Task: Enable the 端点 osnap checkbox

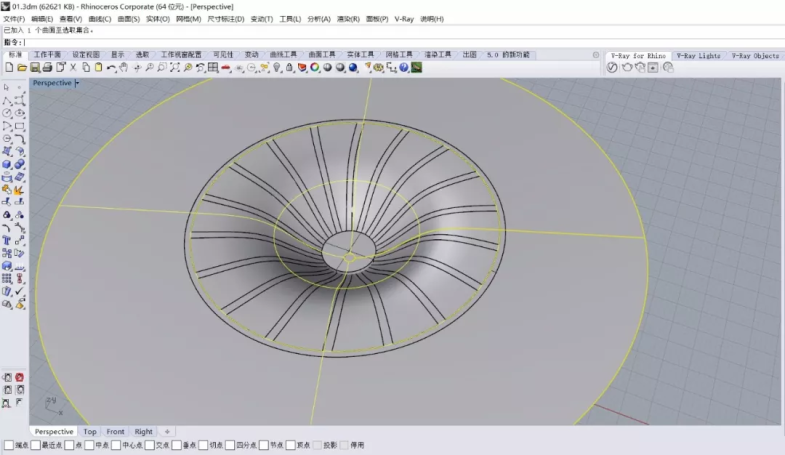Action: [x=9, y=445]
